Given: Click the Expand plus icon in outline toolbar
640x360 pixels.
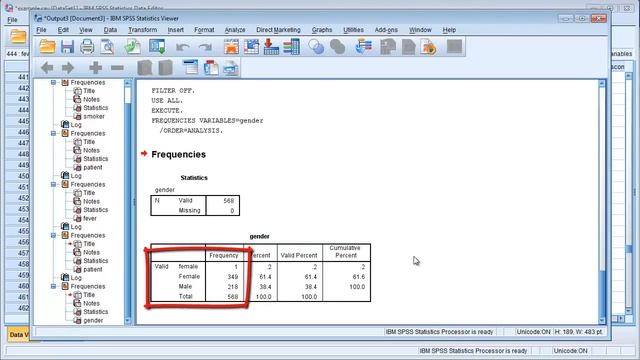Looking at the screenshot, I should click(96, 68).
